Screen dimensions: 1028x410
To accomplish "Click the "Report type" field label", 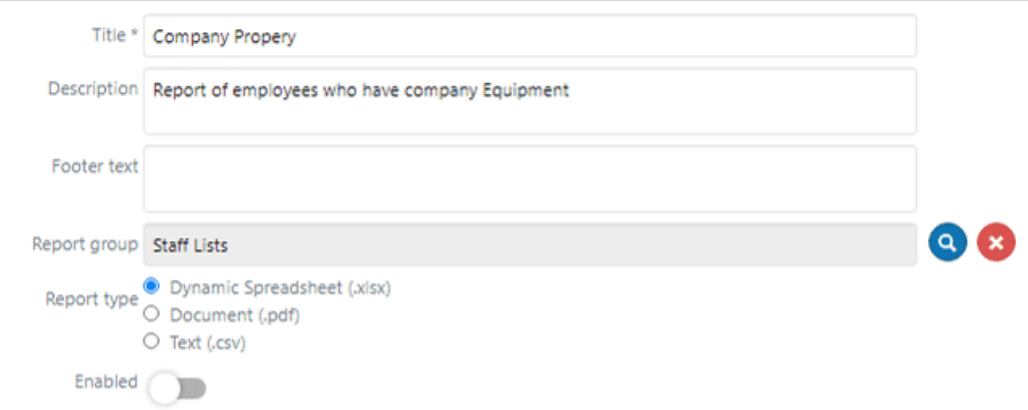I will coord(92,299).
